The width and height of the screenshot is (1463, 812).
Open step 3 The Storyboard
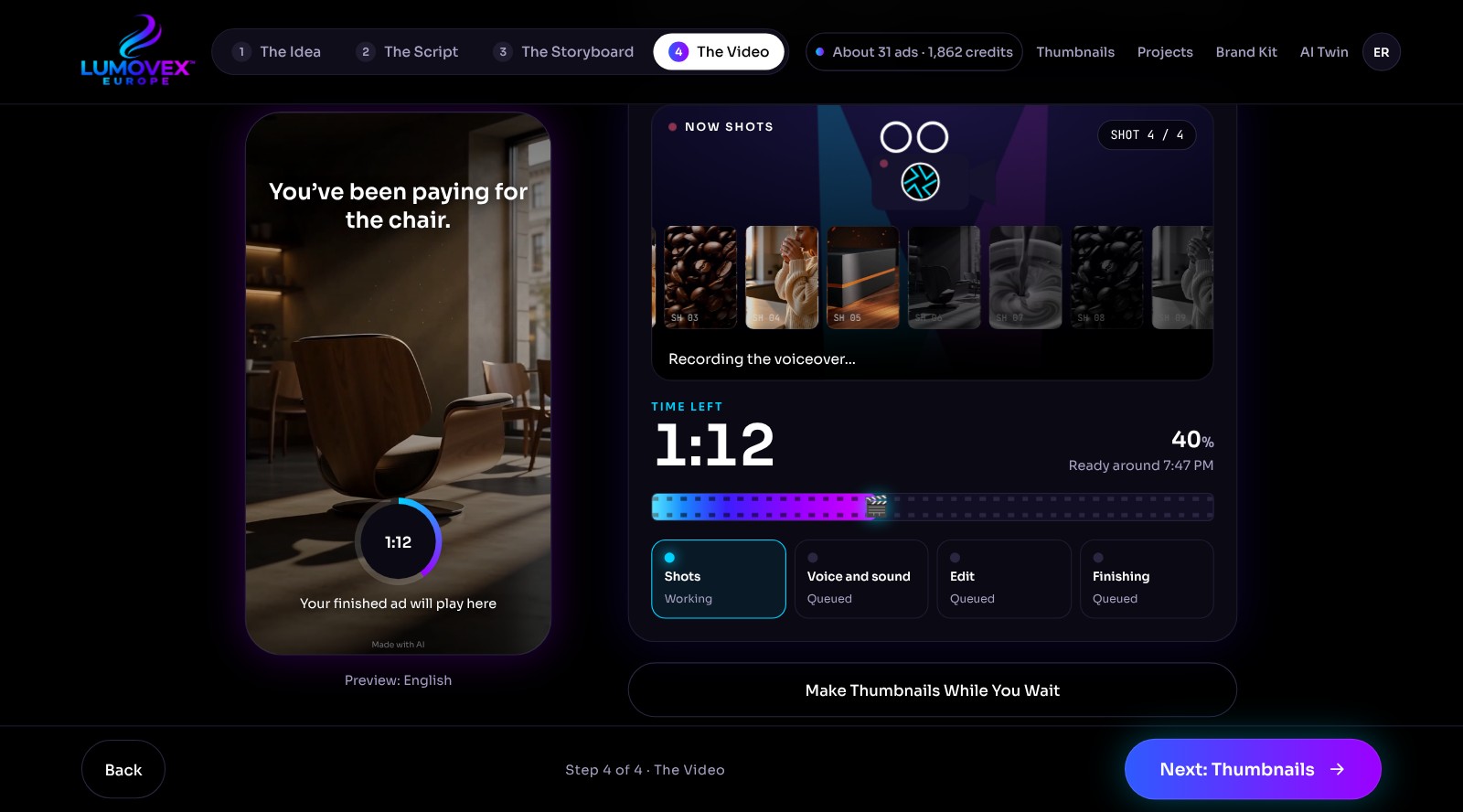click(564, 52)
